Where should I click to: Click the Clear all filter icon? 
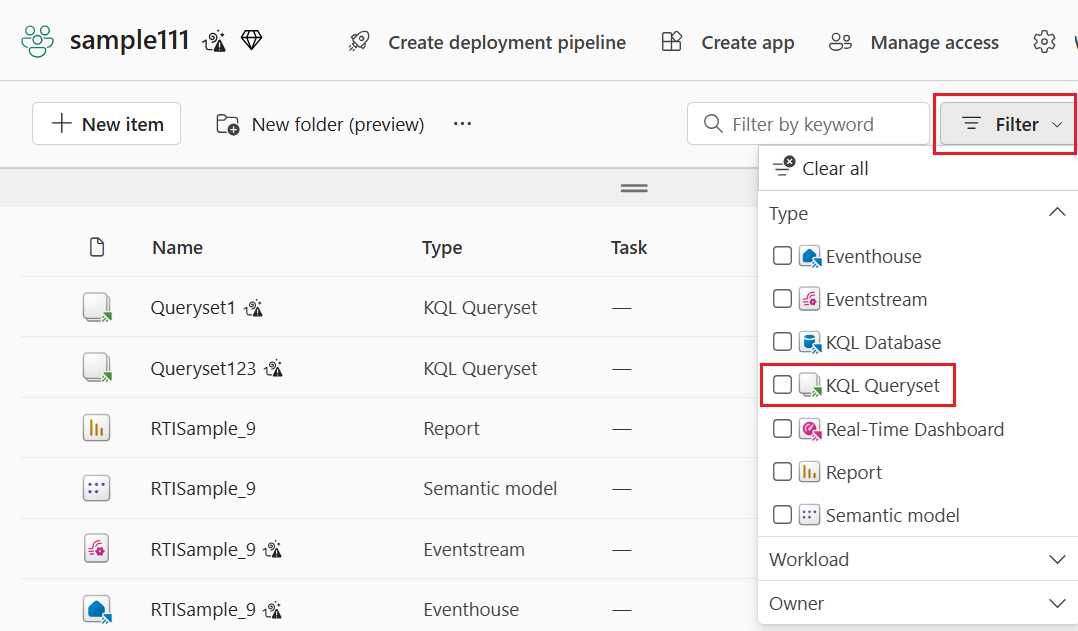click(784, 166)
